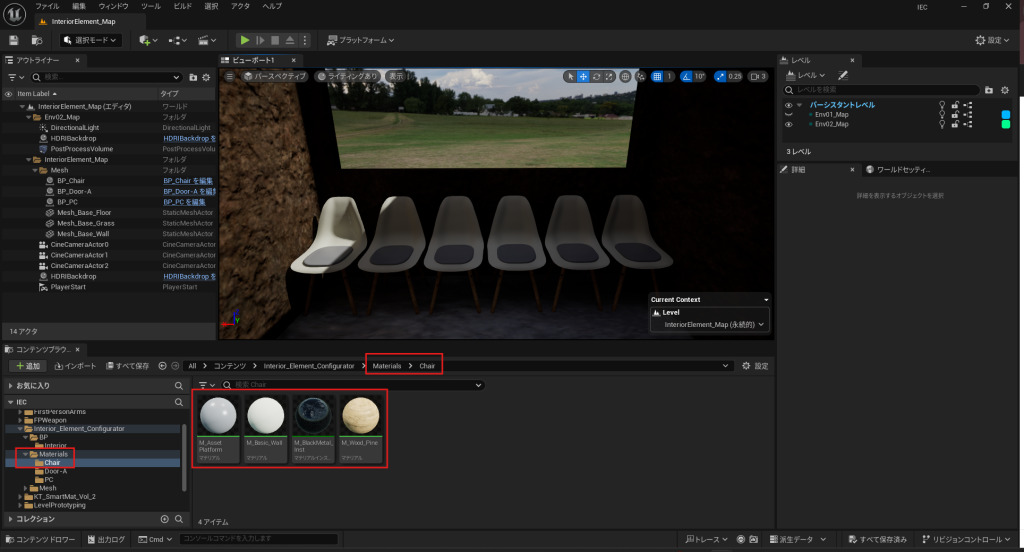Click the 追加 button in content browser
1024x552 pixels.
pos(27,366)
